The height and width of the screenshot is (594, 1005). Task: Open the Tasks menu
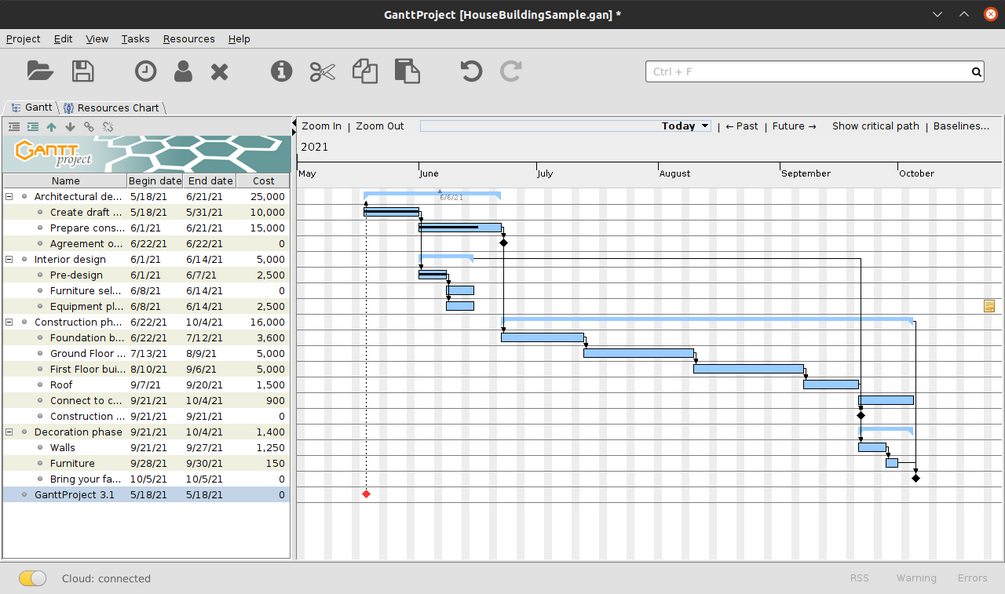[x=135, y=39]
